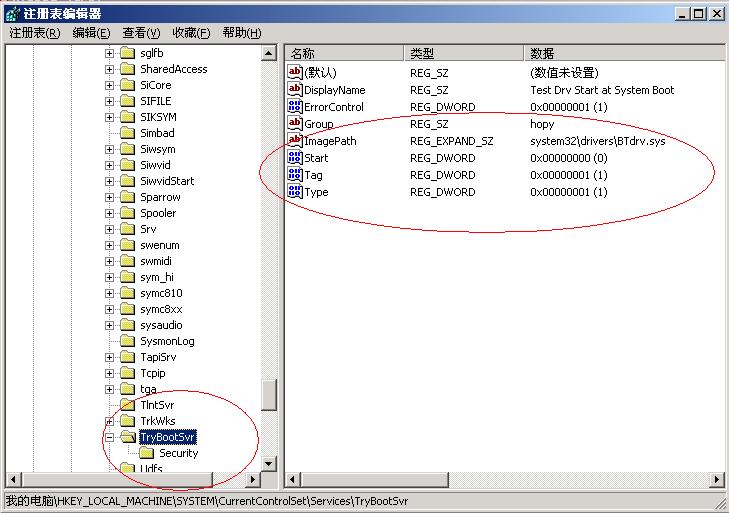Click the value pane horizontal scrollbar thumb

pyautogui.click(x=374, y=479)
